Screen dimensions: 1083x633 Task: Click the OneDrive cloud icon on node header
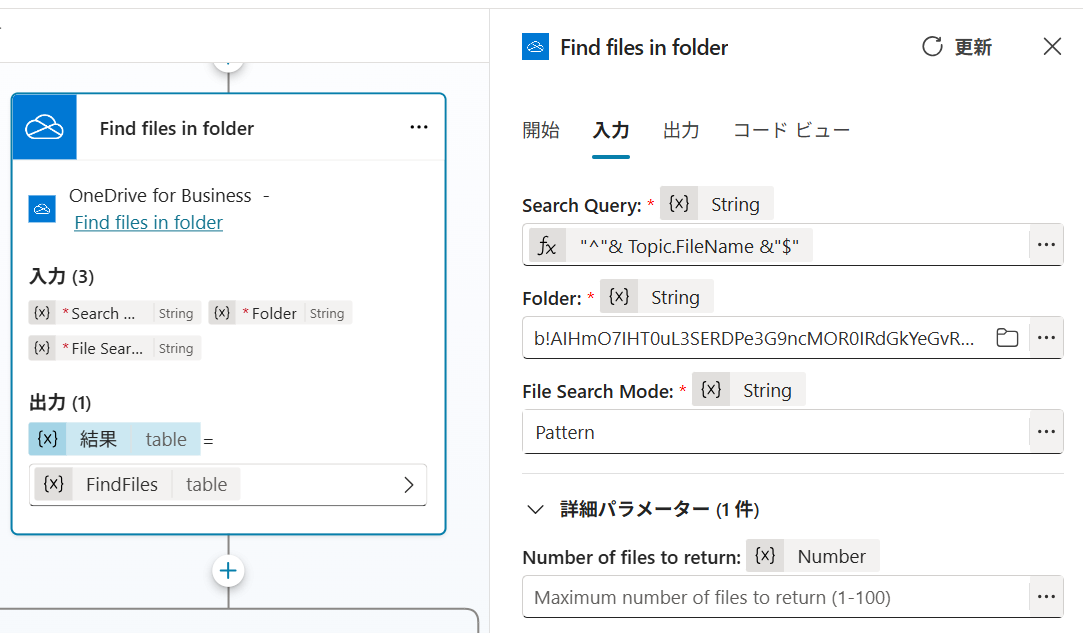(44, 127)
